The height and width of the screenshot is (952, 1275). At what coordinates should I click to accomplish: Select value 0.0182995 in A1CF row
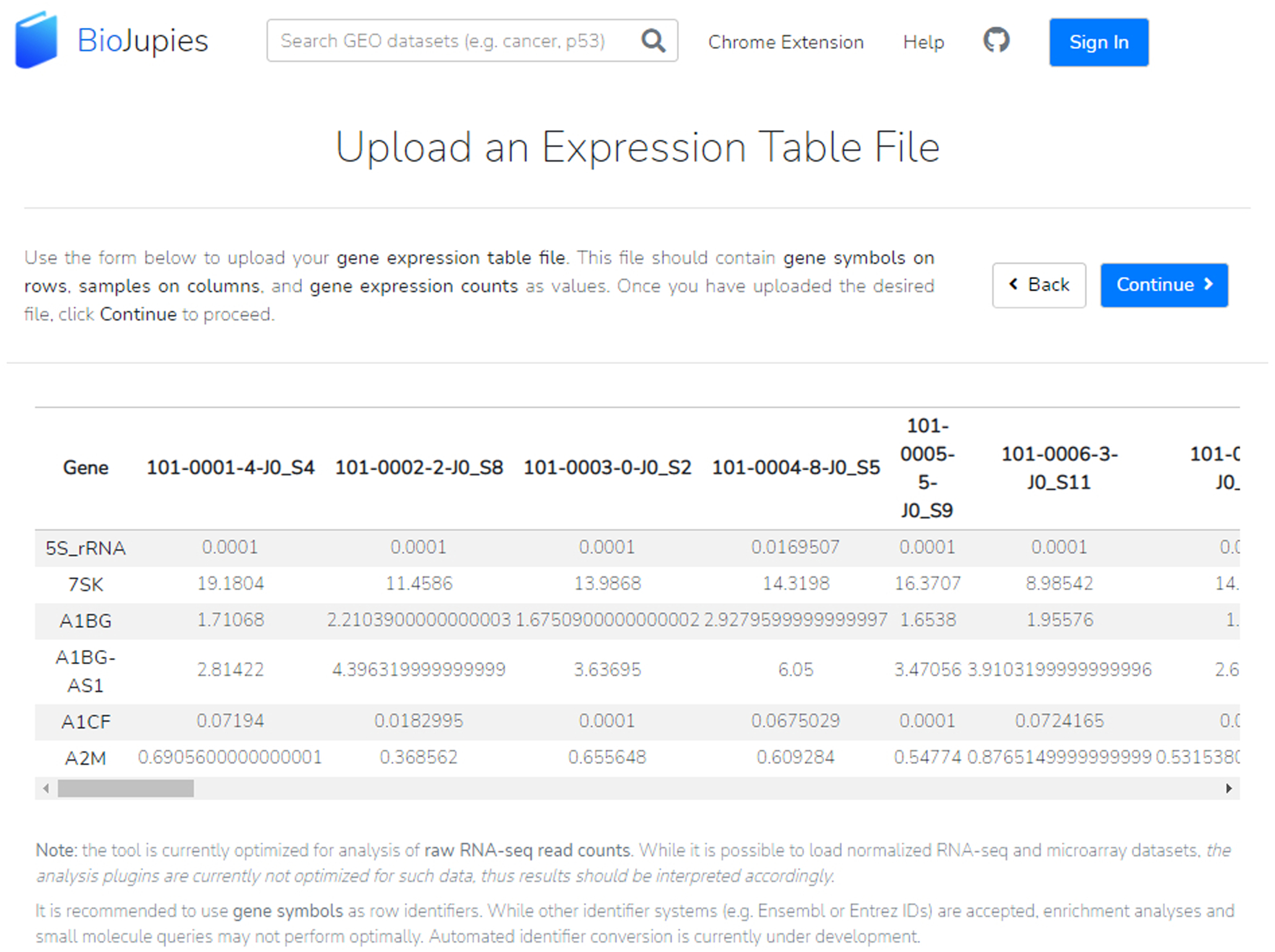point(419,720)
